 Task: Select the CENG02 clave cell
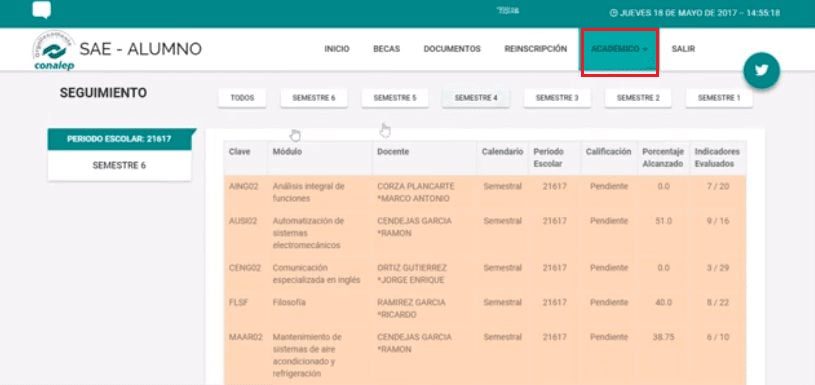244,268
